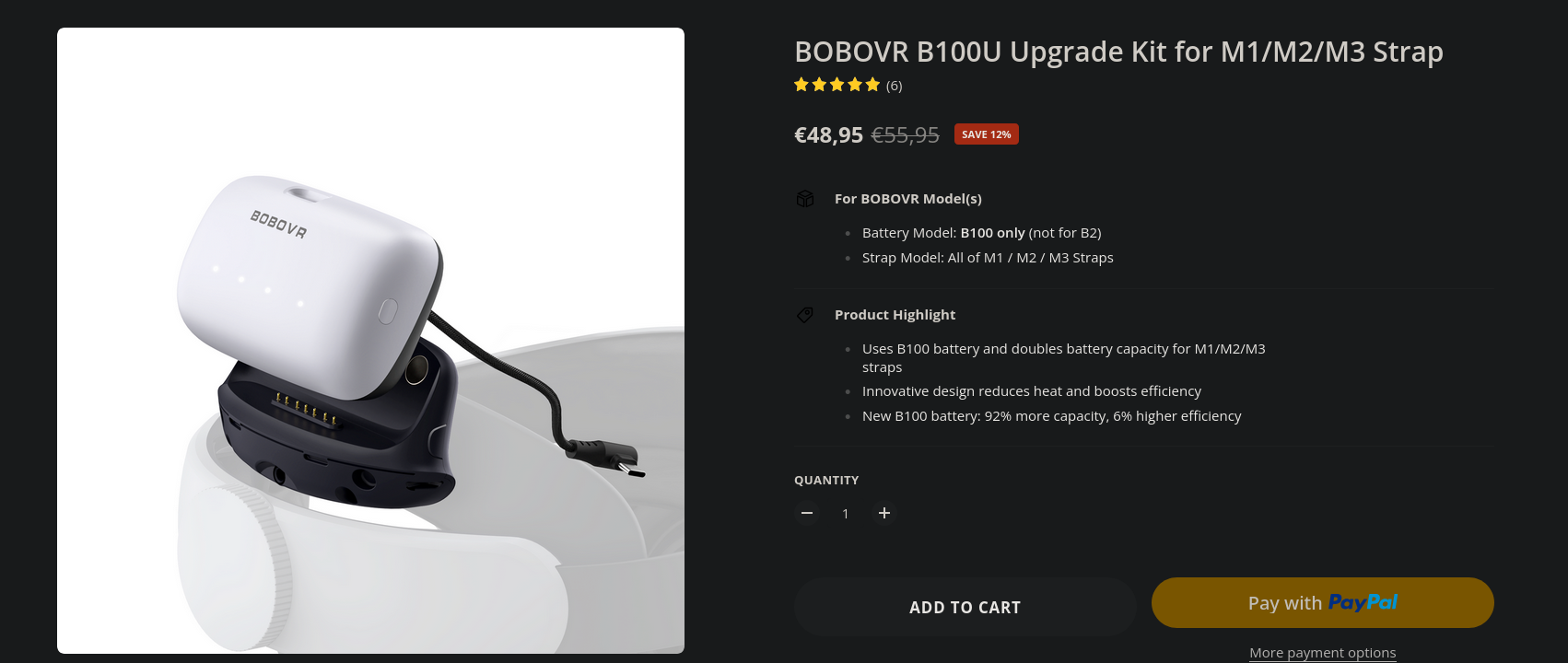Viewport: 1568px width, 663px height.
Task: Click the SAVE 12% badge
Action: pos(986,134)
